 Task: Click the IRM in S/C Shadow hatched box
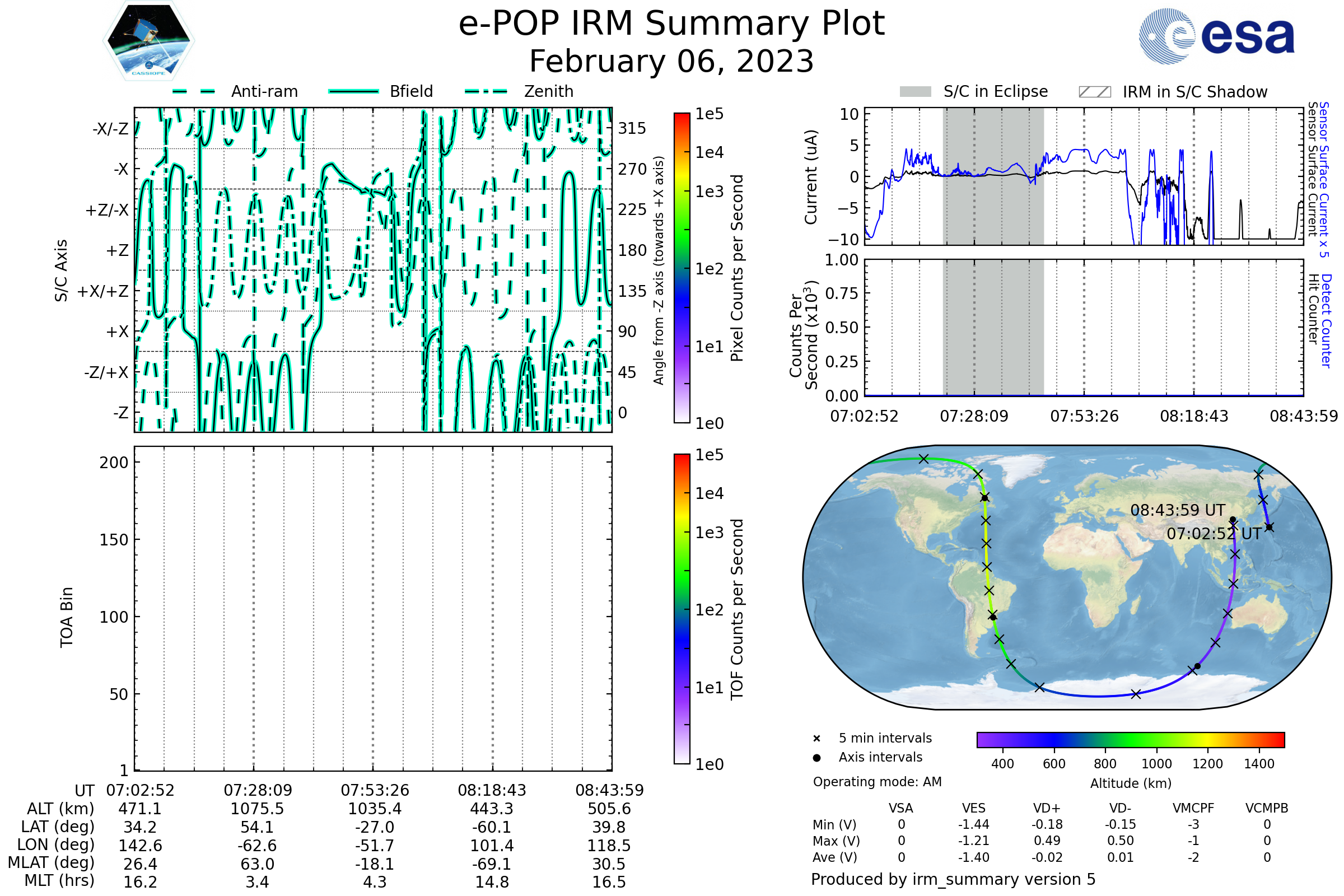point(1094,92)
